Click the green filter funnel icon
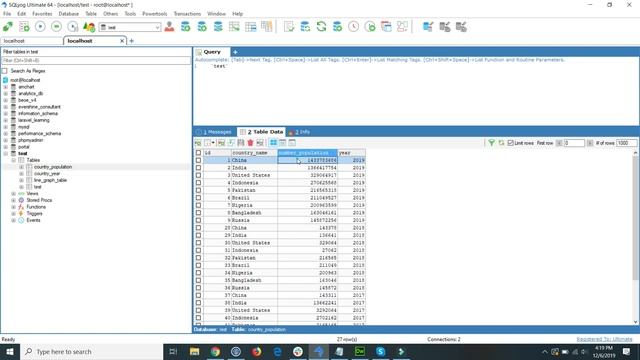The image size is (640, 360). click(491, 143)
